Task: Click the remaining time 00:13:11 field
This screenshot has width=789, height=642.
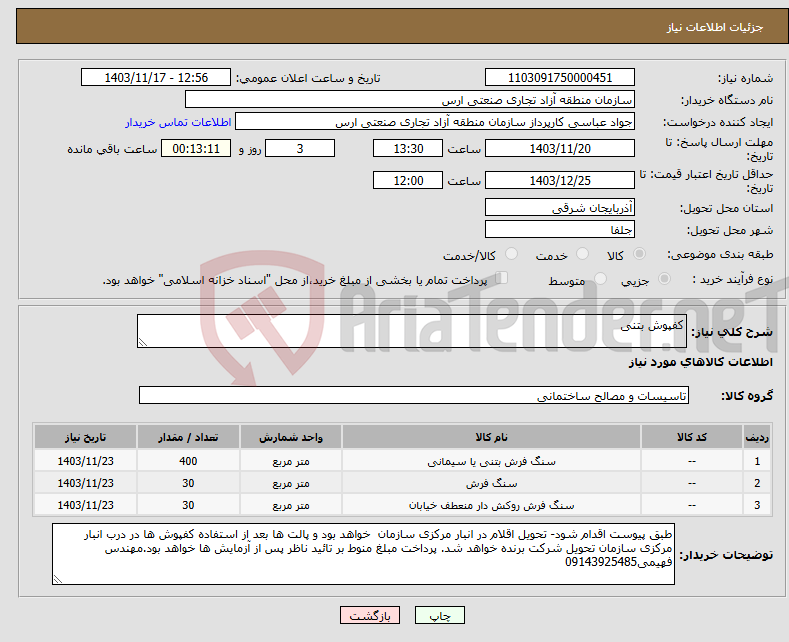Action: pyautogui.click(x=196, y=148)
